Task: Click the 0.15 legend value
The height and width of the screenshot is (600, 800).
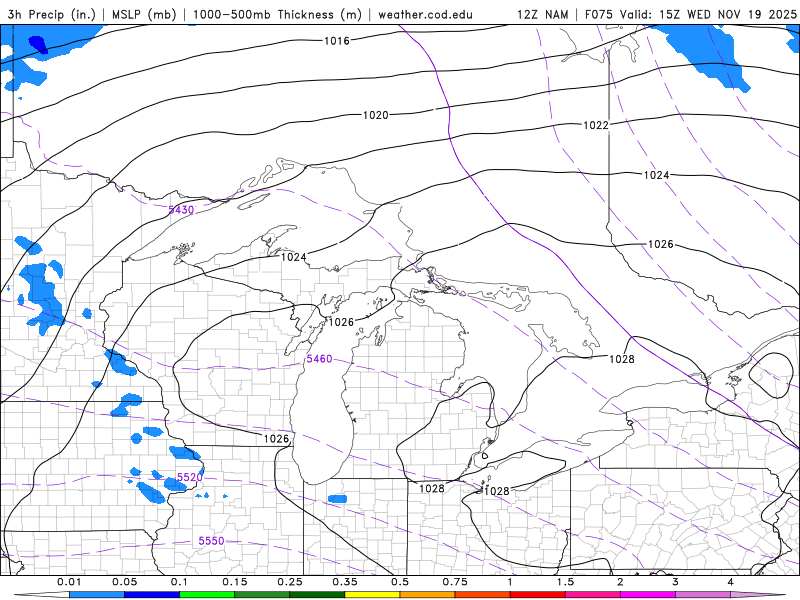Action: pyautogui.click(x=235, y=582)
